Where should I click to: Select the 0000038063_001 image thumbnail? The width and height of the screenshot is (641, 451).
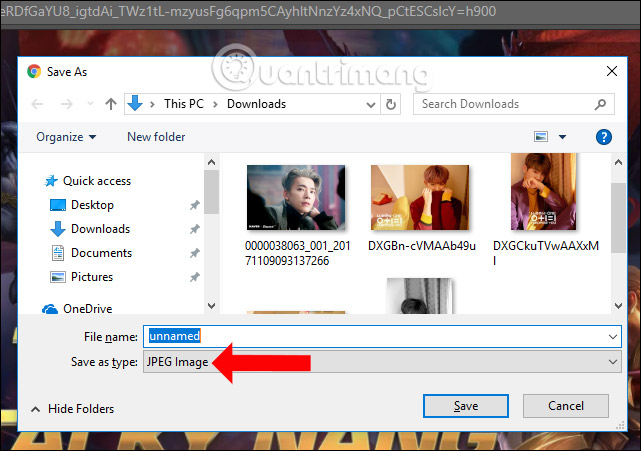296,197
